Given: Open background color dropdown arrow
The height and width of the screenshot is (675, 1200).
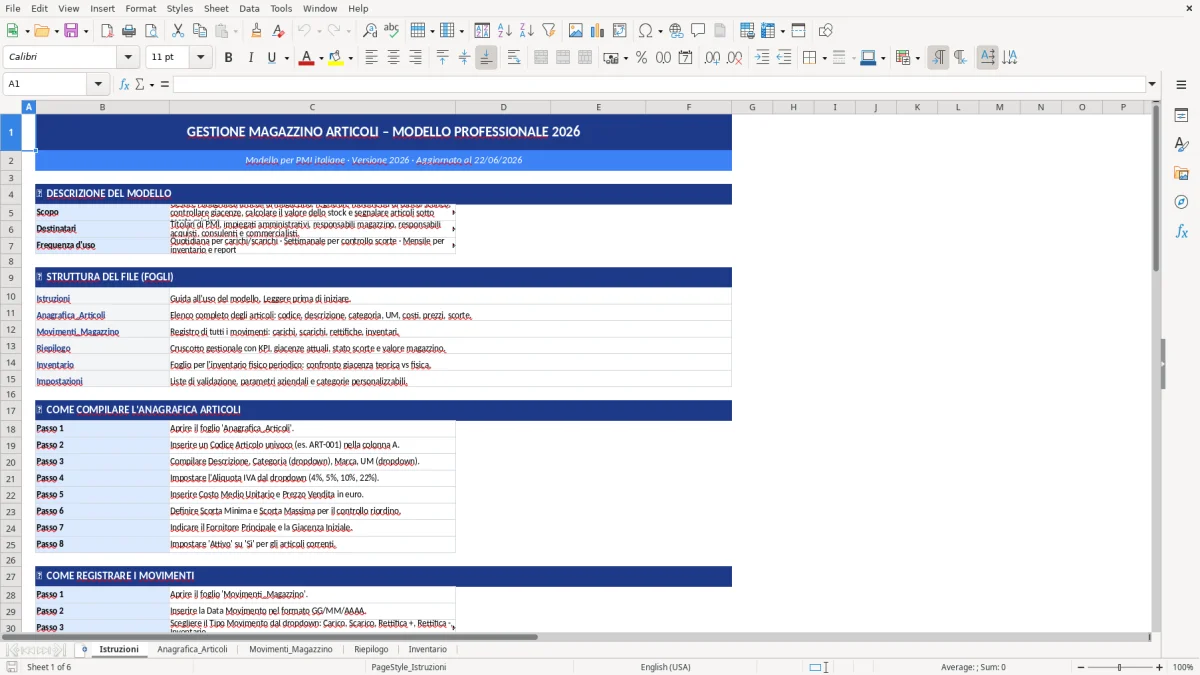Looking at the screenshot, I should pos(350,58).
